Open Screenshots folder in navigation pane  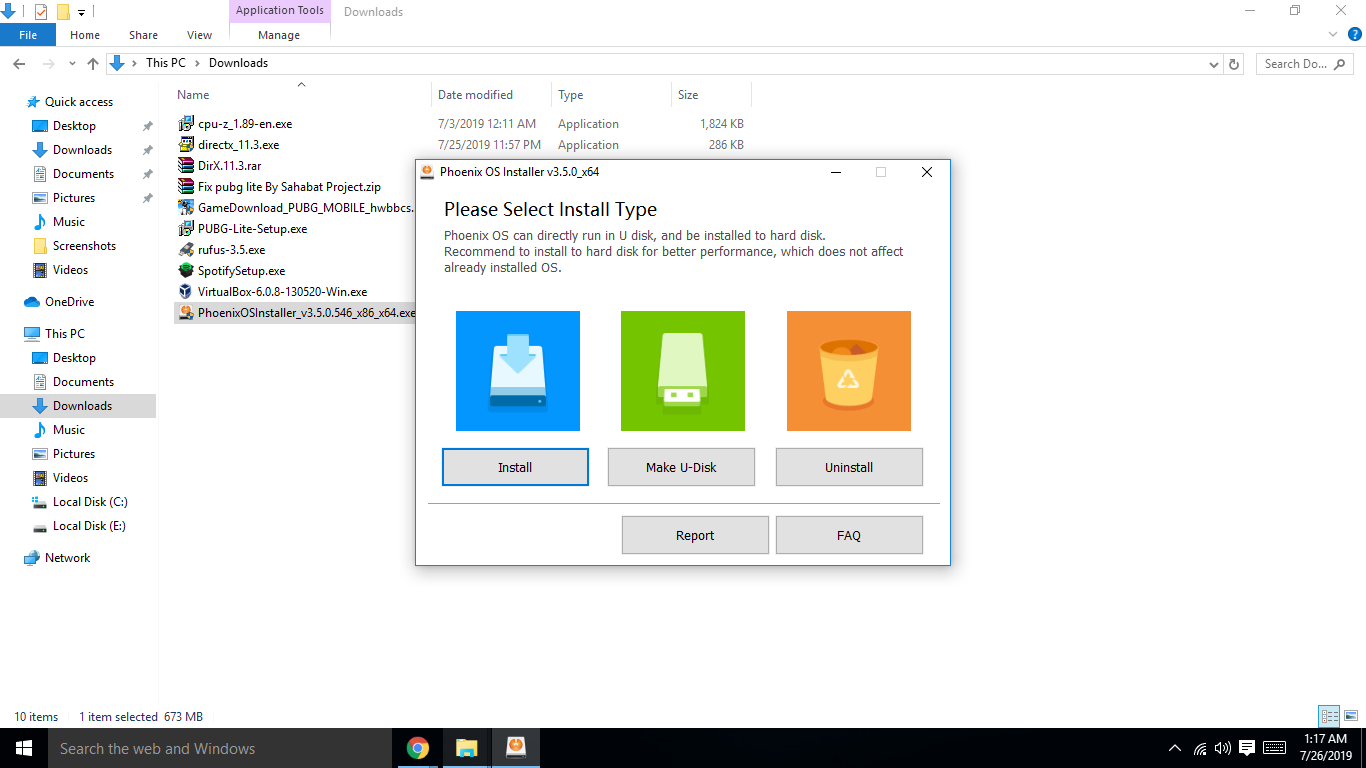pyautogui.click(x=84, y=246)
